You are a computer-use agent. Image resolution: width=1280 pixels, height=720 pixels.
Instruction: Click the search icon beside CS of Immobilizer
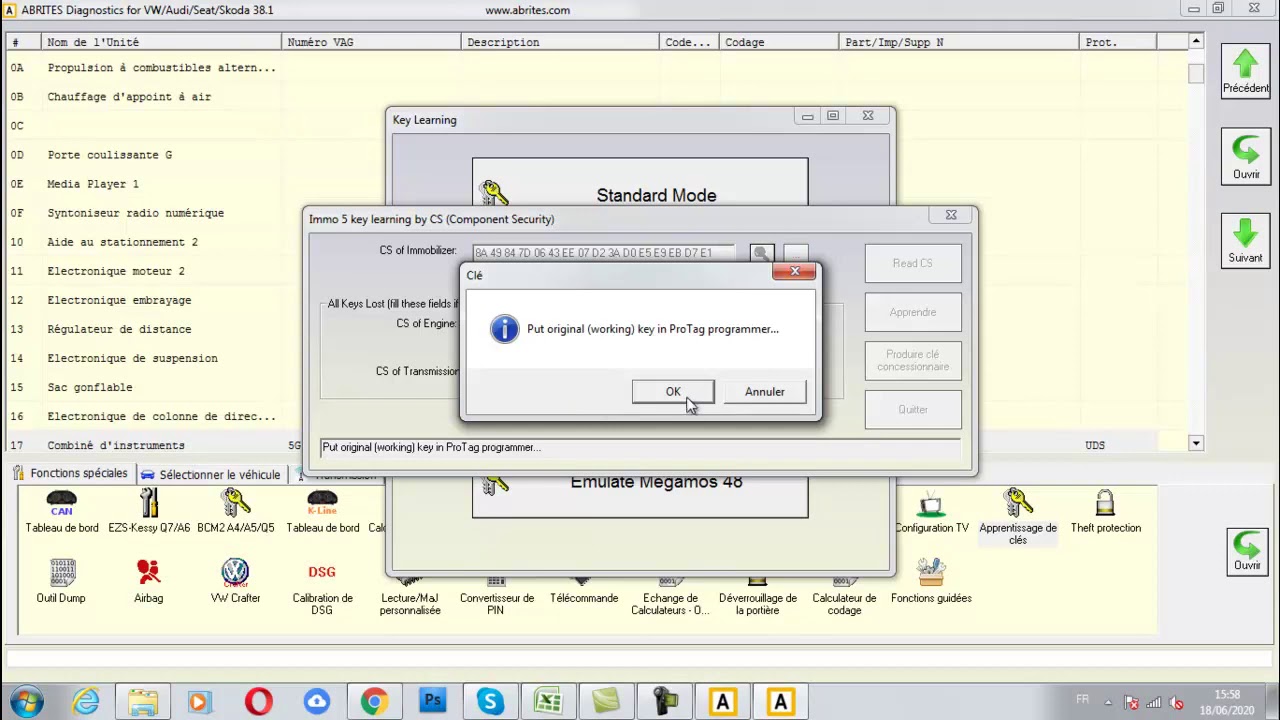coord(761,254)
